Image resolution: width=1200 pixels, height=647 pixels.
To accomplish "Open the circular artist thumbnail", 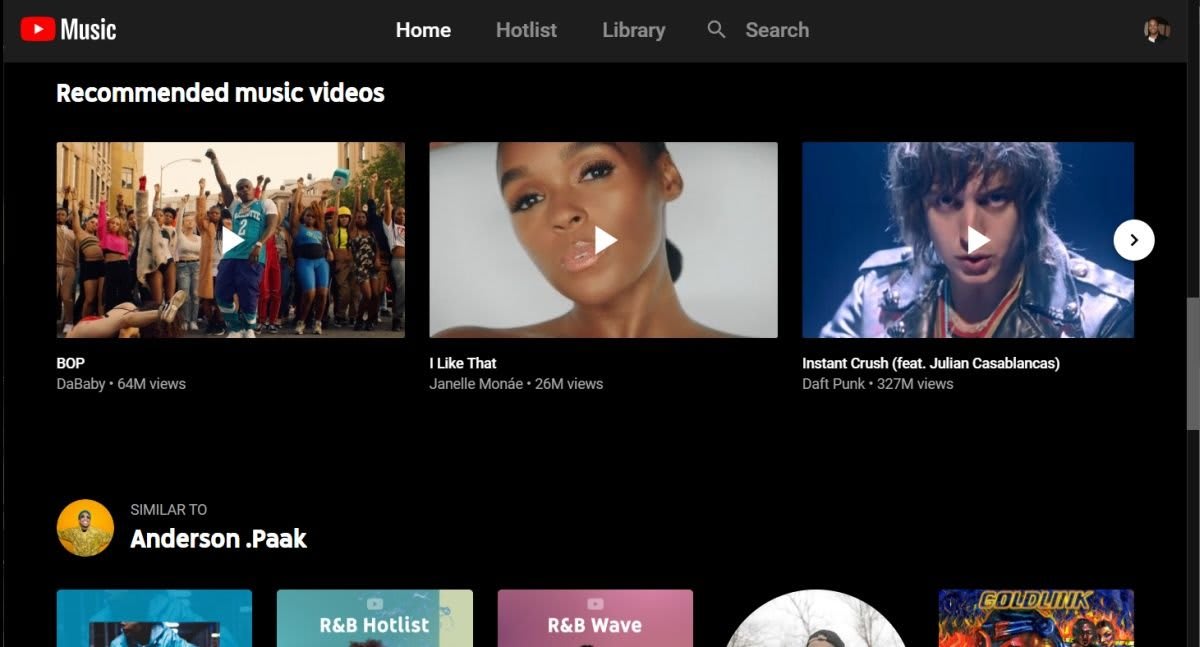I will [815, 619].
